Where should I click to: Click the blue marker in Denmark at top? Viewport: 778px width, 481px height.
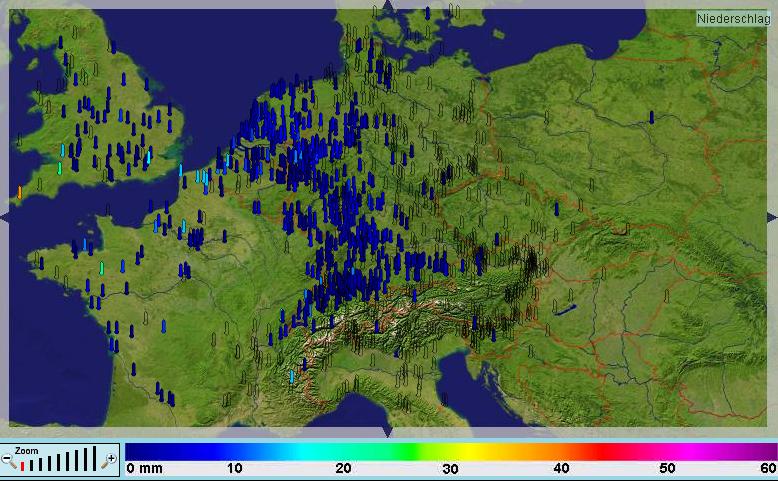[427, 13]
